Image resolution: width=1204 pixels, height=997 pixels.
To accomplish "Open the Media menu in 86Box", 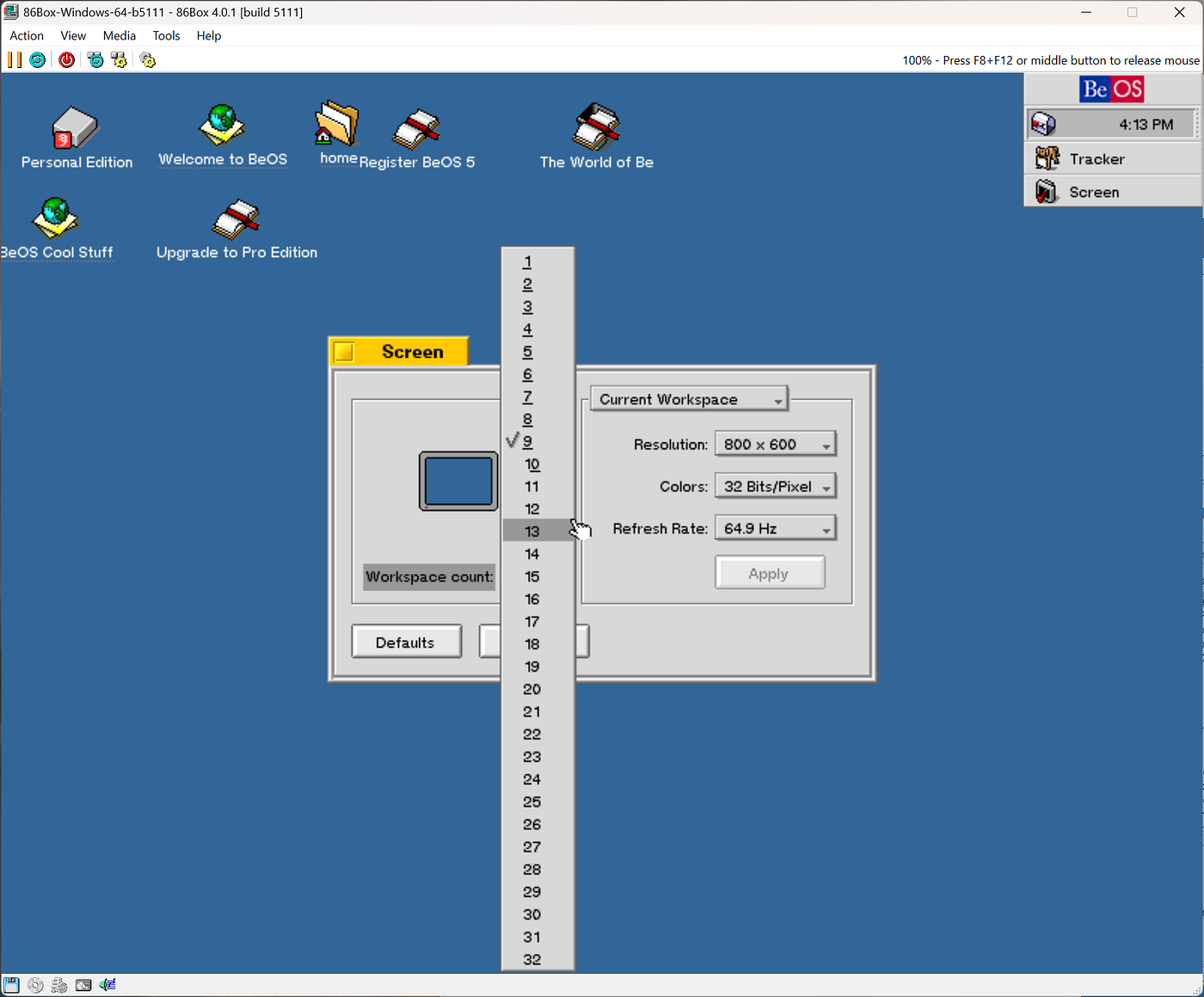I will pos(119,35).
